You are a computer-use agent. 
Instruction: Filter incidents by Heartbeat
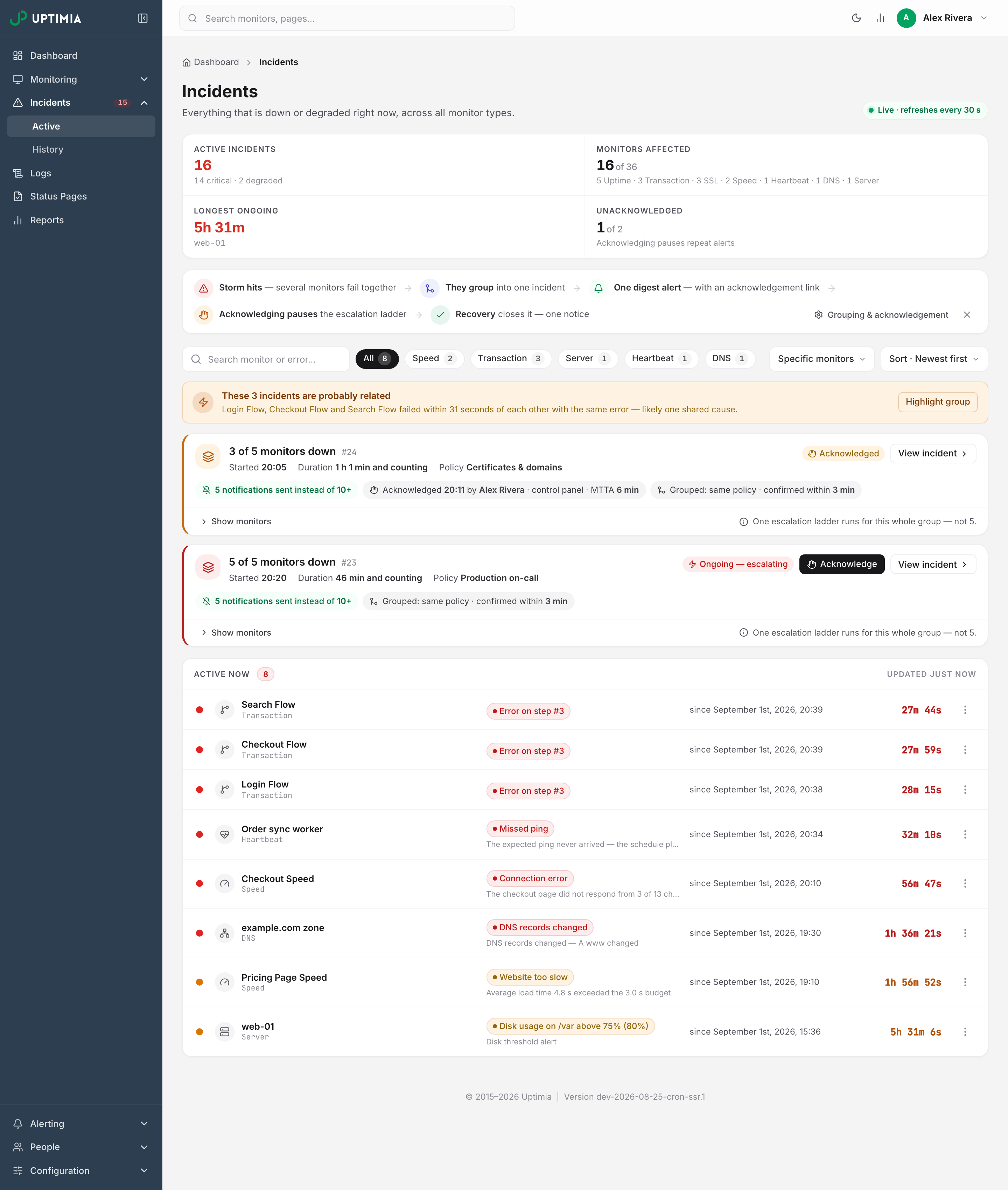661,359
